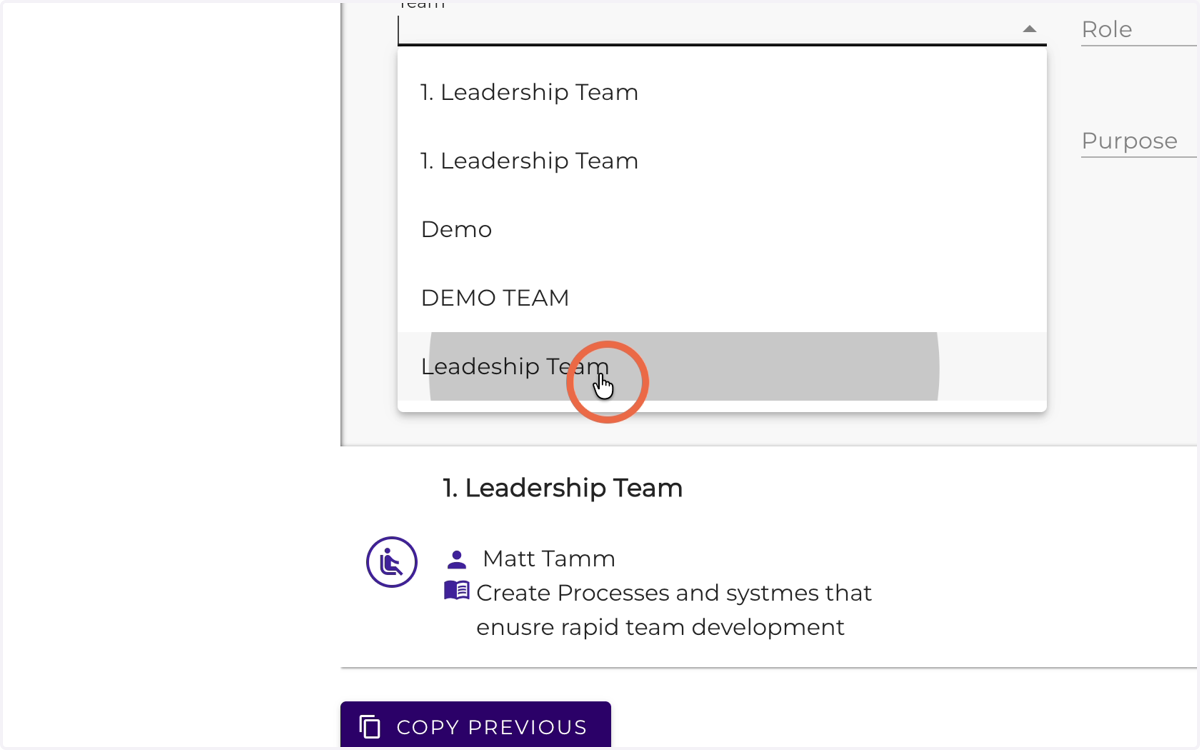Image resolution: width=1200 pixels, height=750 pixels.
Task: Collapse the Team dropdown arrow
Action: pos(1029,29)
